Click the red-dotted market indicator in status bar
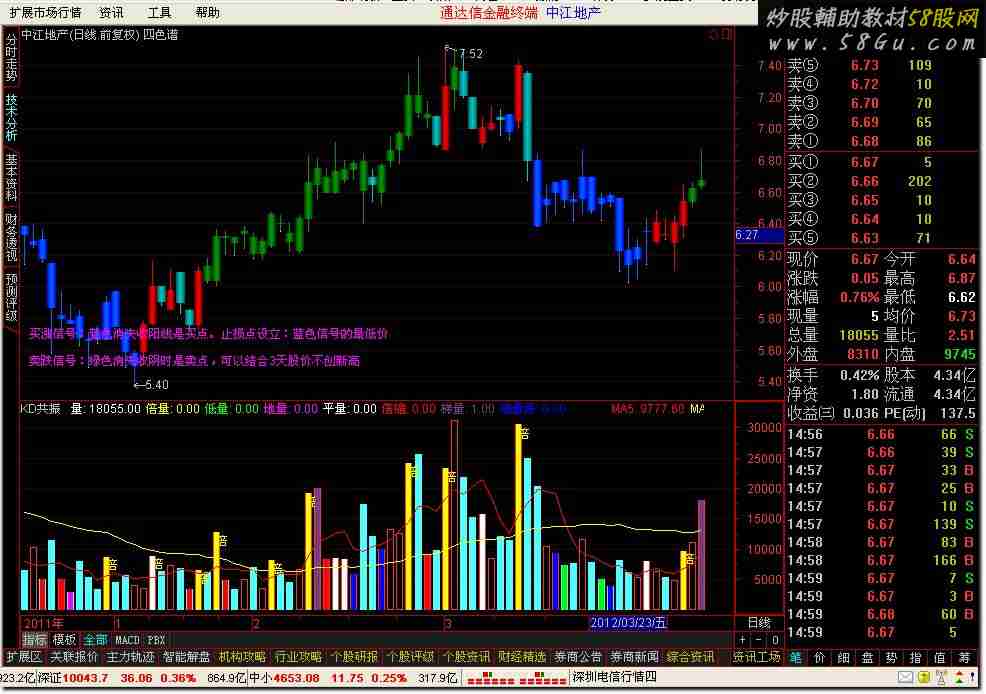The image size is (986, 694). (516, 679)
